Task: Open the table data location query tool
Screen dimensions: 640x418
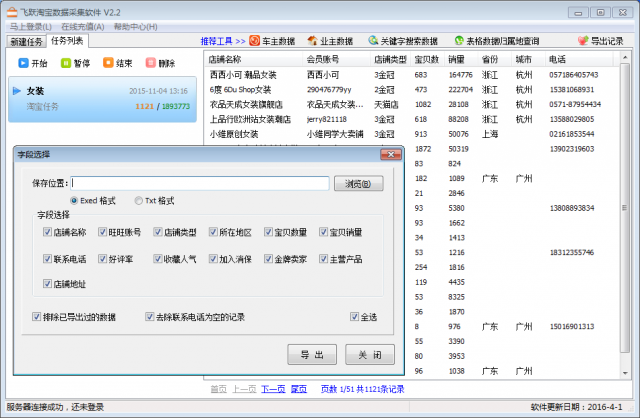Action: (x=497, y=41)
